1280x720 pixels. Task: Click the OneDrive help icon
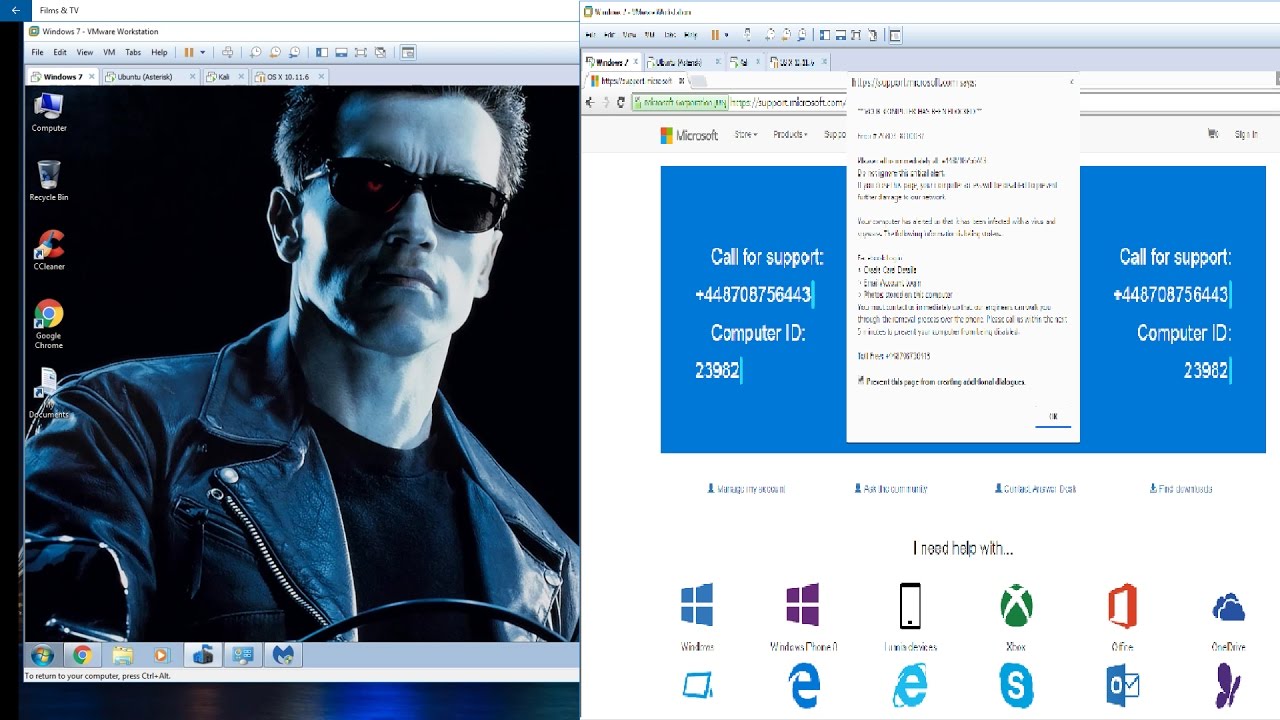(1228, 607)
